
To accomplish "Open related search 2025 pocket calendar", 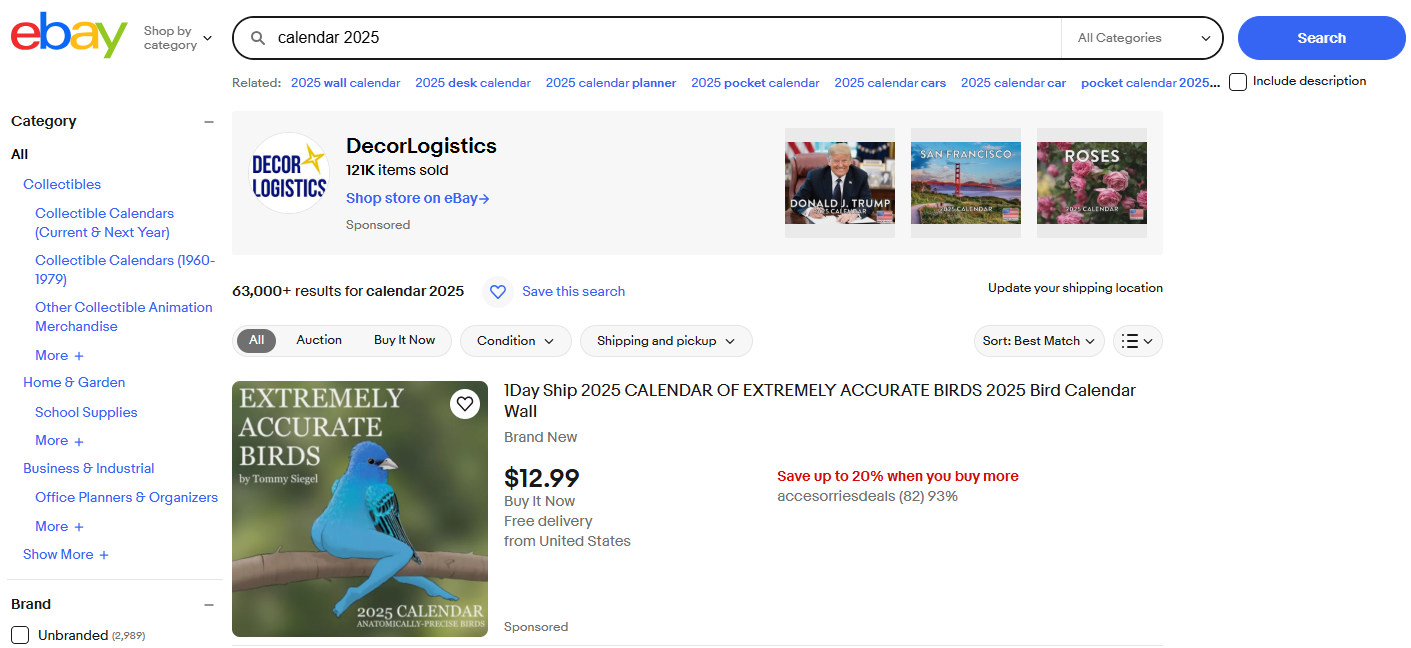I will click(755, 83).
